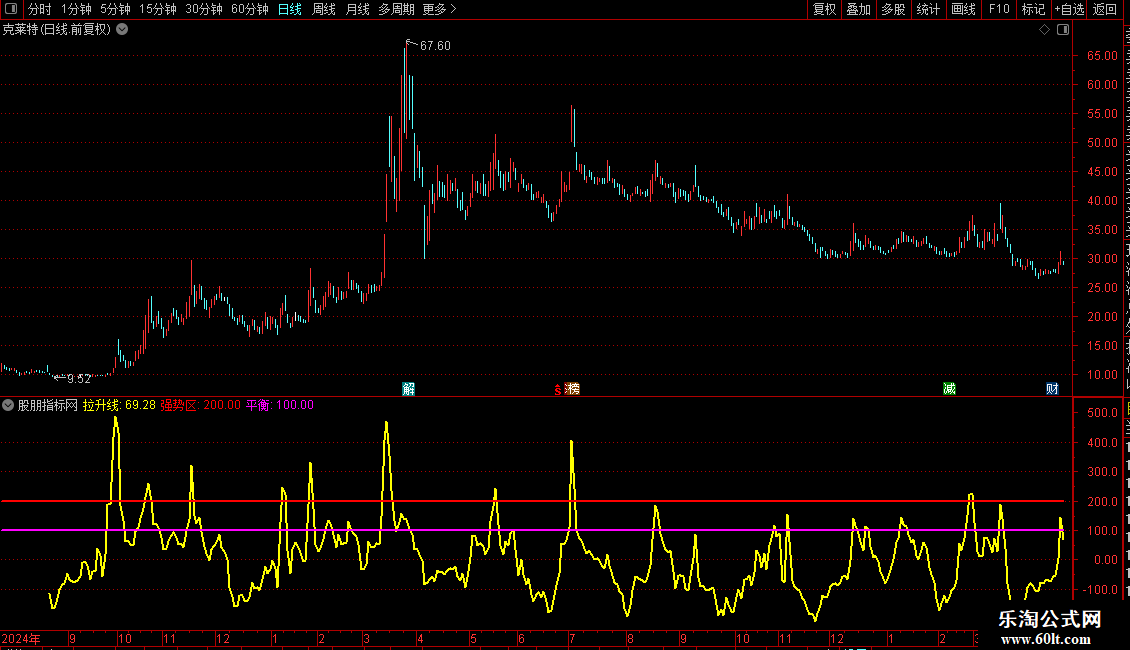
Task: Add stock via +自选 button
Action: click(x=1069, y=9)
